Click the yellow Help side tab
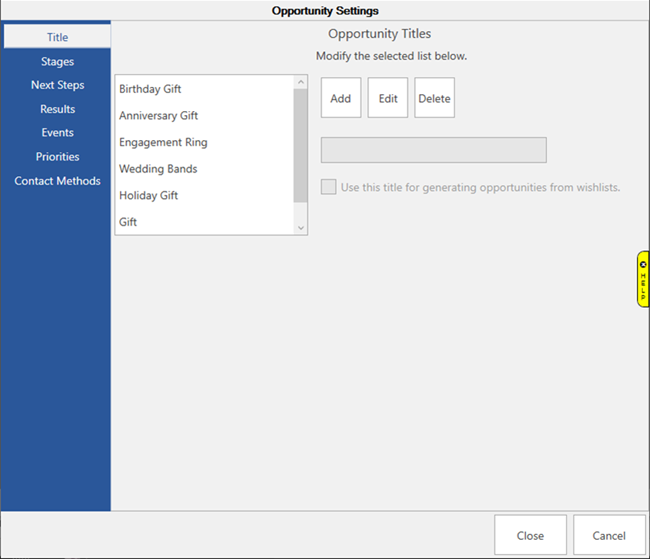650x559 pixels. 643,279
